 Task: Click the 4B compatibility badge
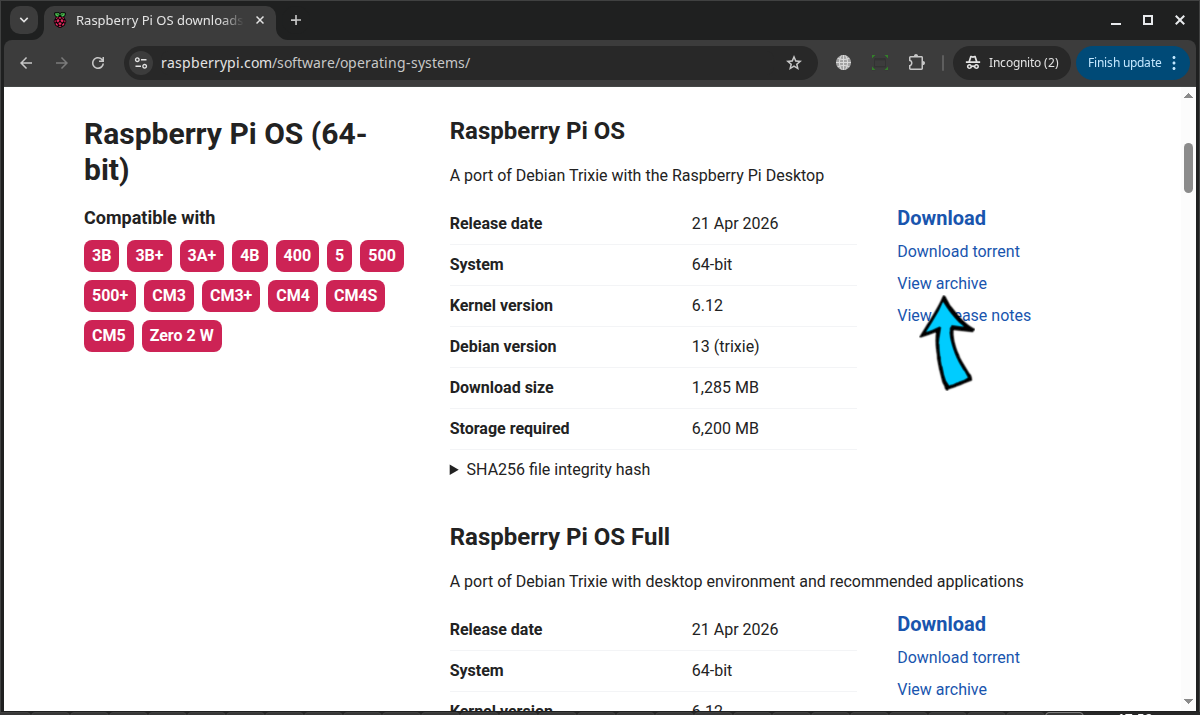click(x=250, y=255)
